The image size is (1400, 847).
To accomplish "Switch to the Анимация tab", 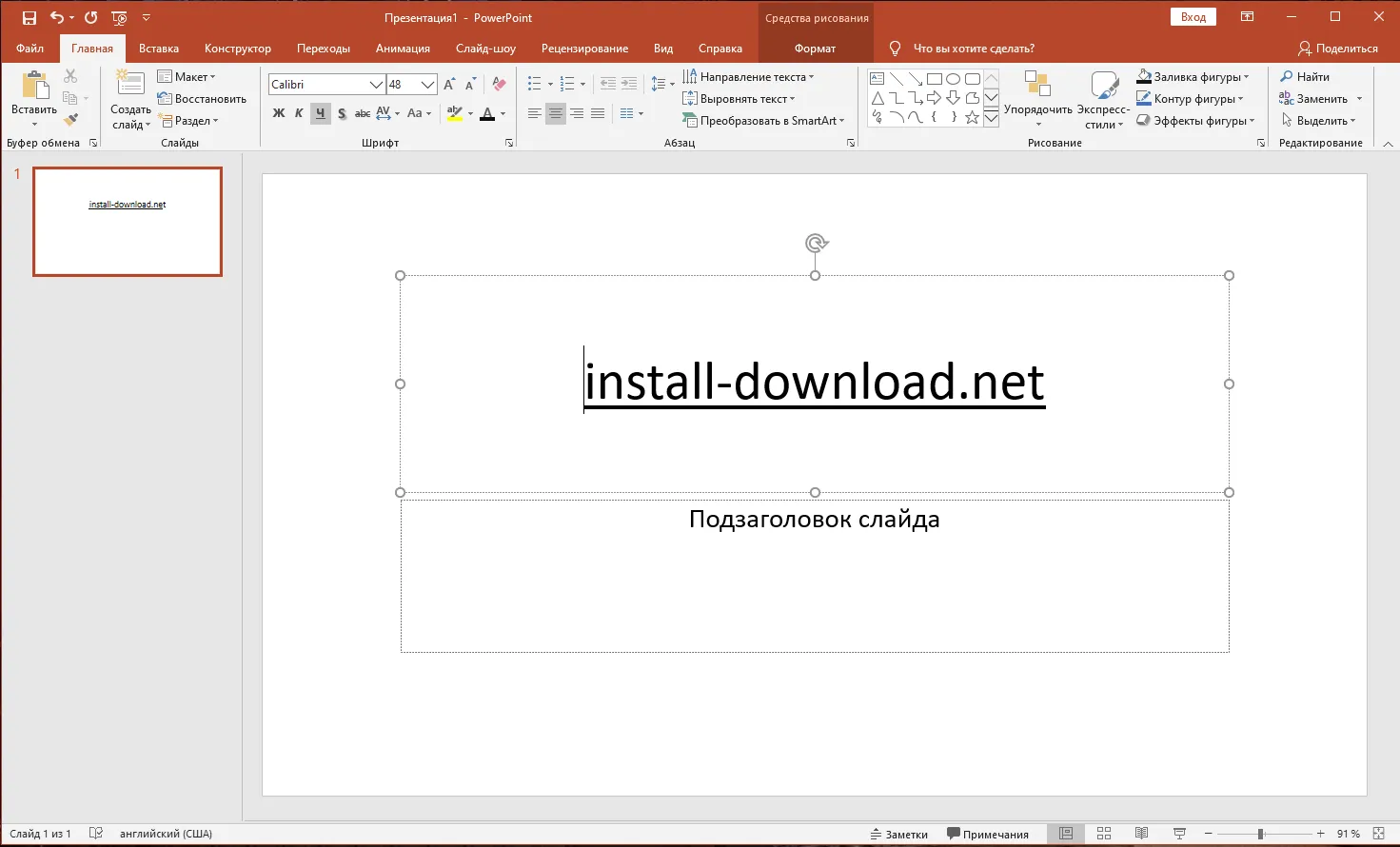I will (403, 49).
